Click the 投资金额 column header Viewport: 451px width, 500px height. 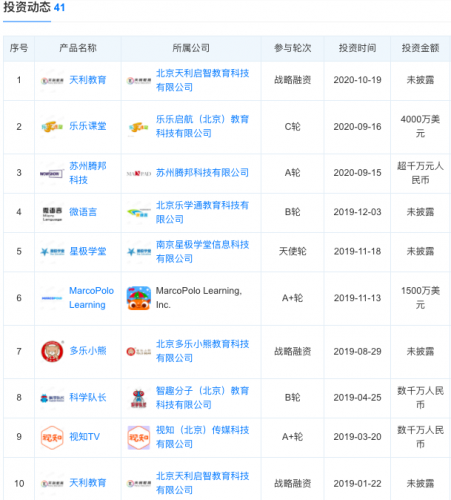coord(420,48)
